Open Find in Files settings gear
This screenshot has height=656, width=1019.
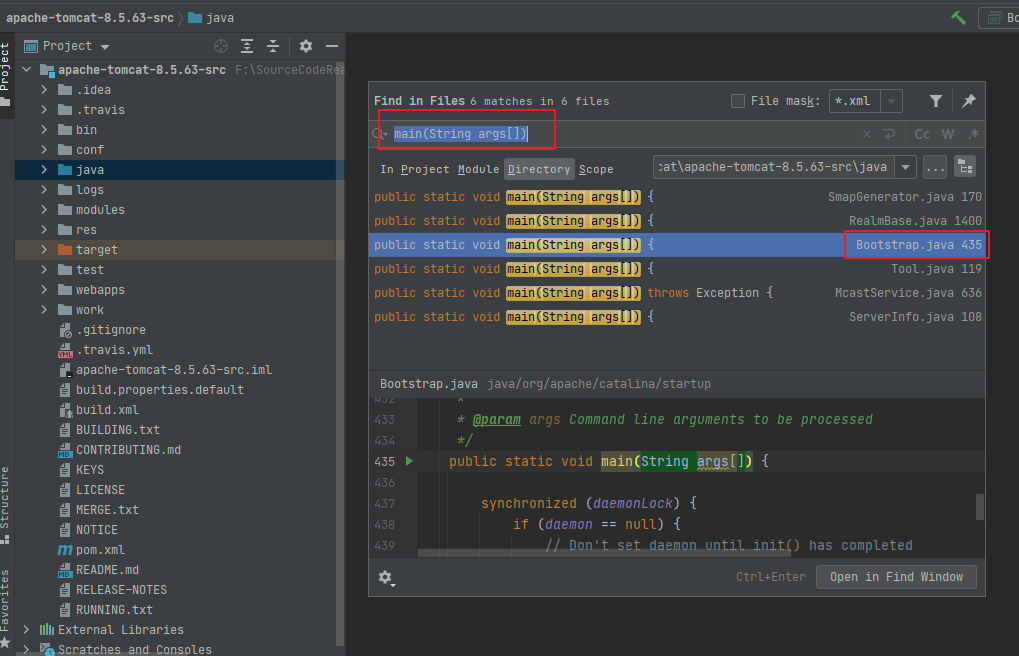point(386,577)
